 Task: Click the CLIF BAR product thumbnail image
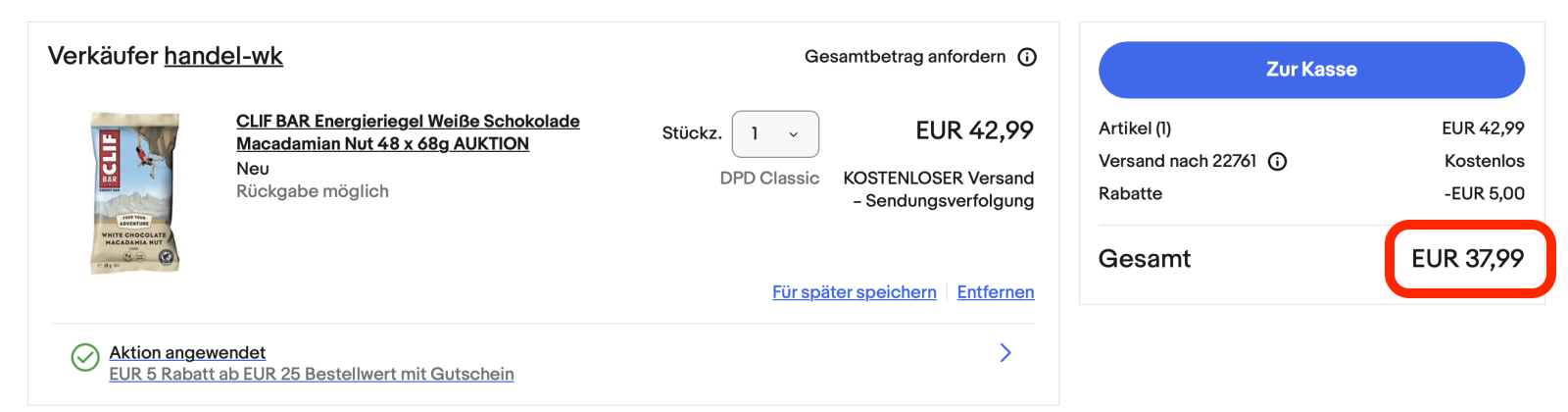[x=135, y=192]
